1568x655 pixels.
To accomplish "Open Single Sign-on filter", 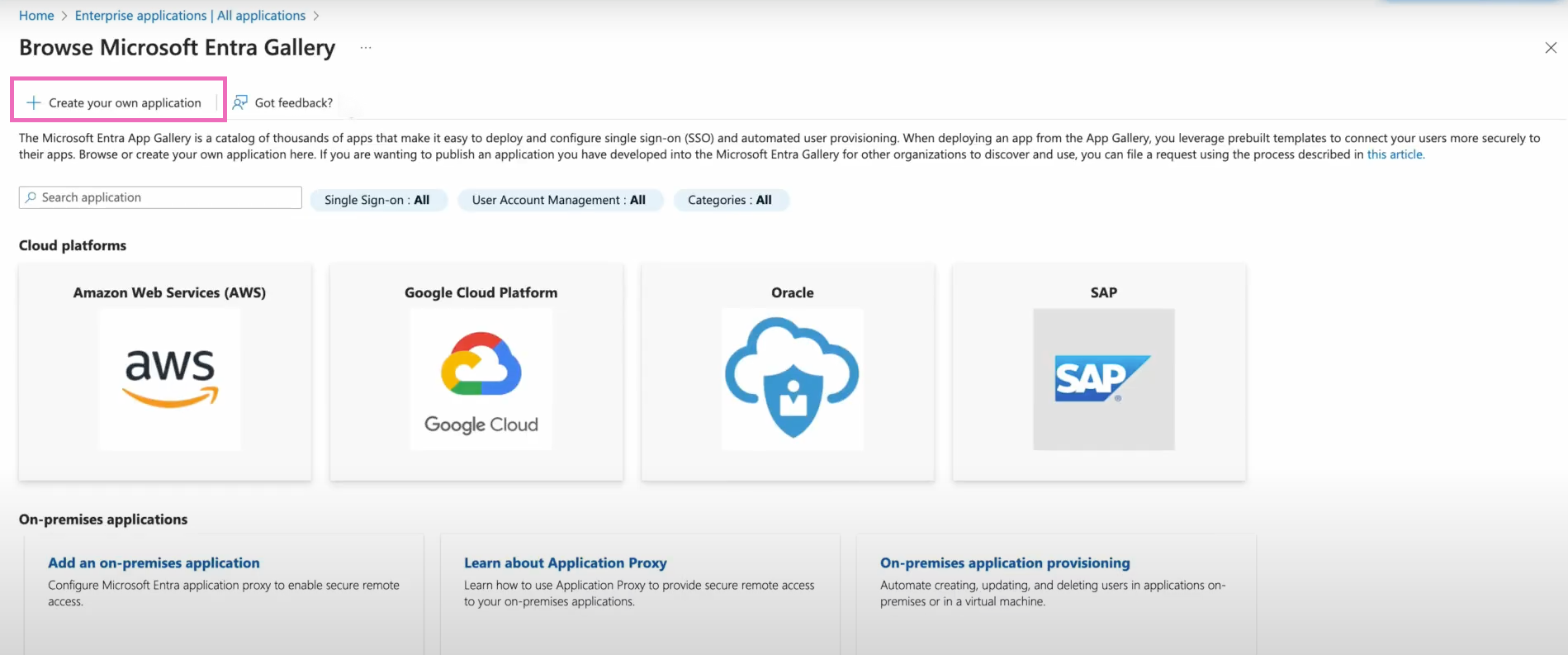I will pyautogui.click(x=378, y=200).
